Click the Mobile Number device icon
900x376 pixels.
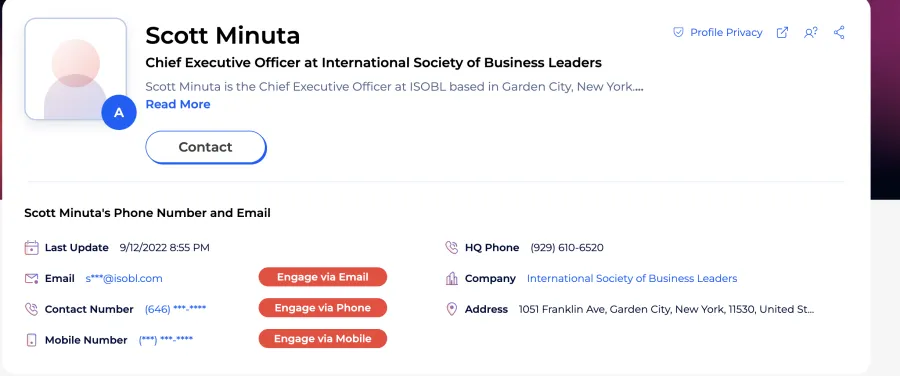tap(32, 340)
